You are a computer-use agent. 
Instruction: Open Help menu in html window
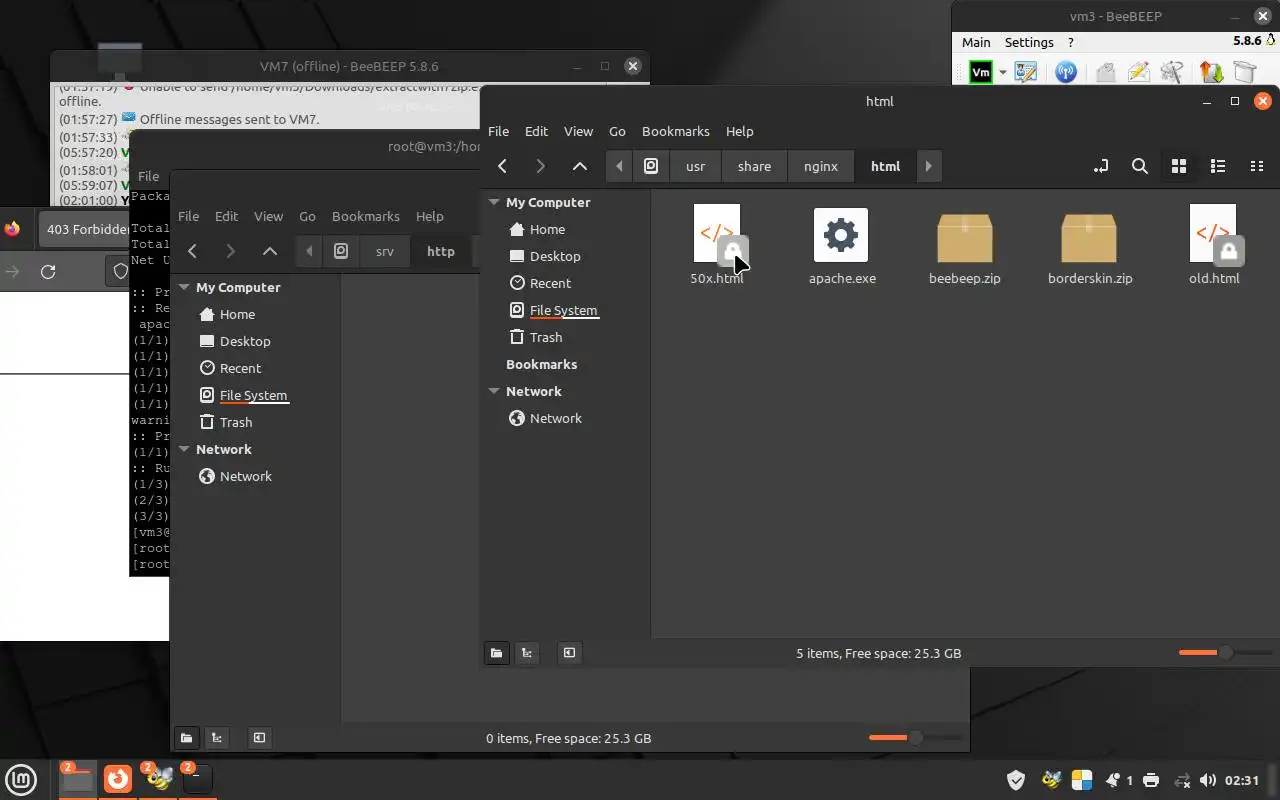739,131
